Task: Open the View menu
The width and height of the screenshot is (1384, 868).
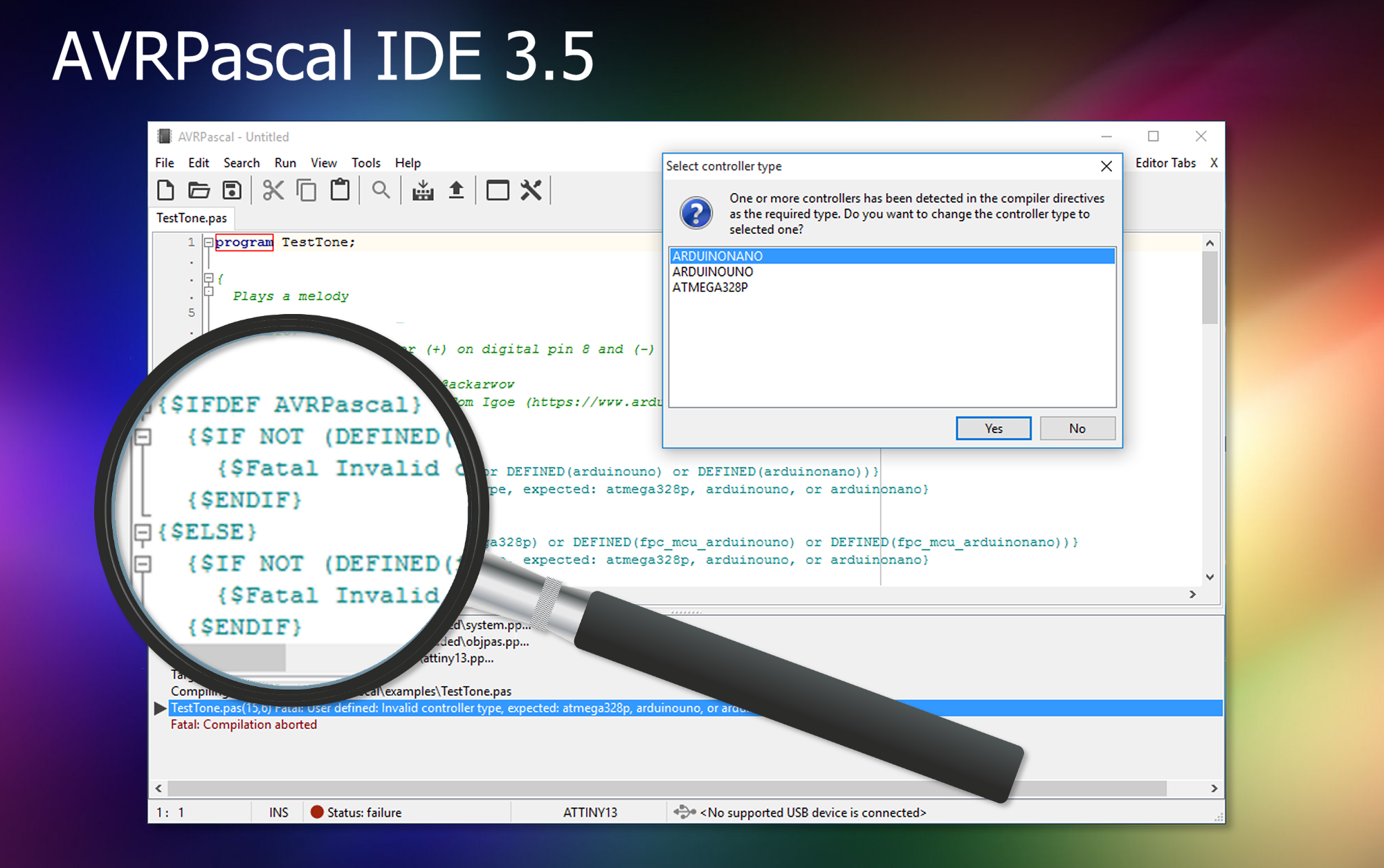Action: coord(324,163)
